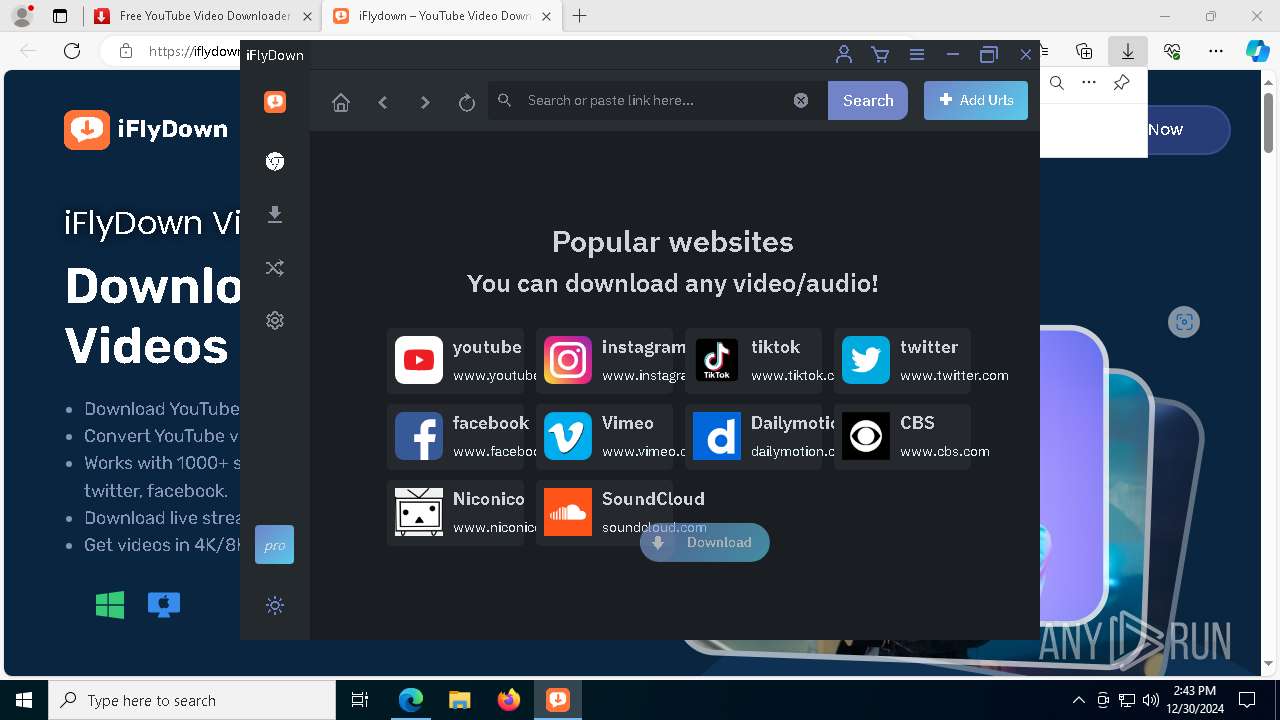Open the downloads sidebar icon
This screenshot has height=720, width=1280.
275,215
